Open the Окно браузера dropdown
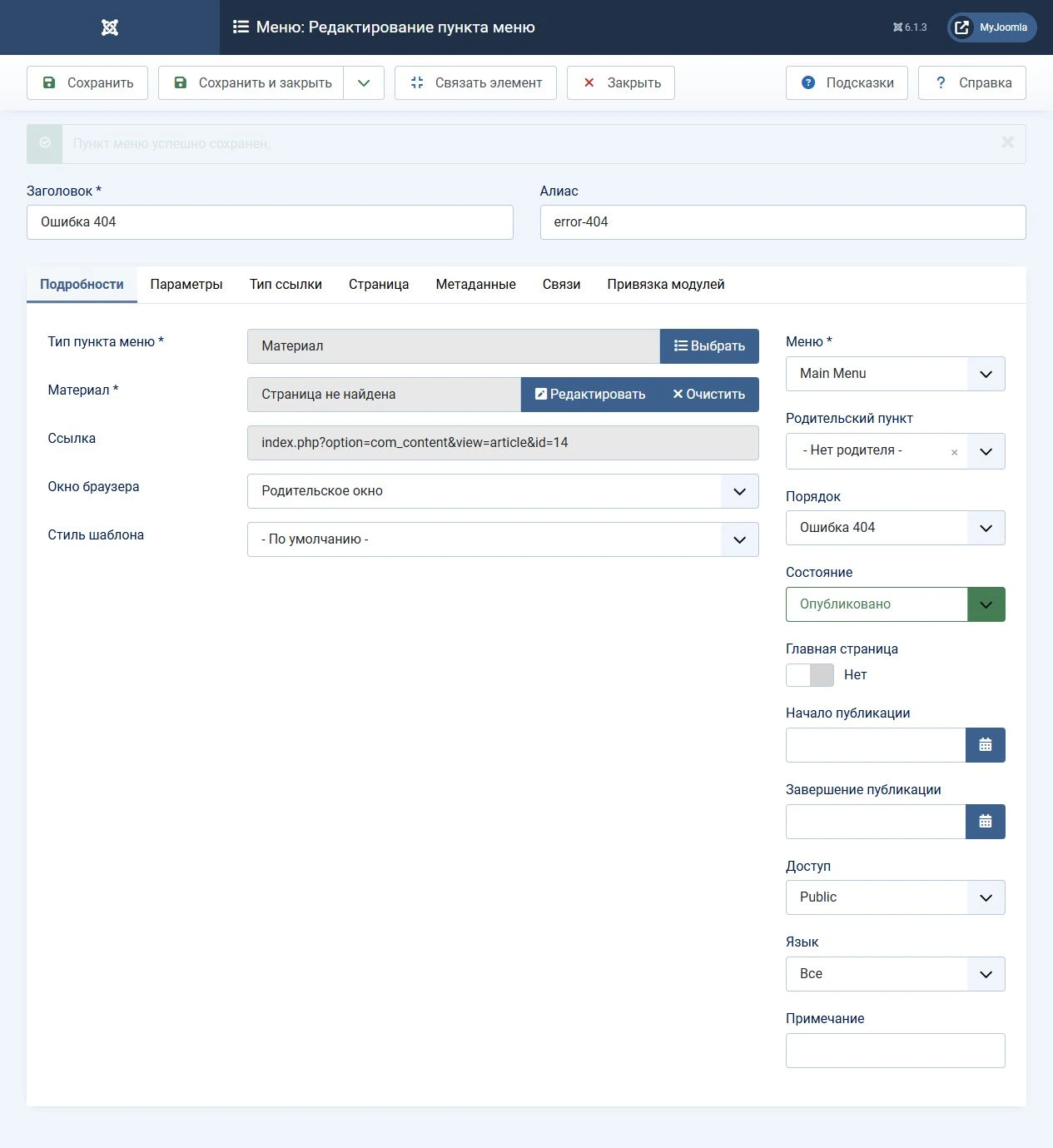 pyautogui.click(x=503, y=491)
